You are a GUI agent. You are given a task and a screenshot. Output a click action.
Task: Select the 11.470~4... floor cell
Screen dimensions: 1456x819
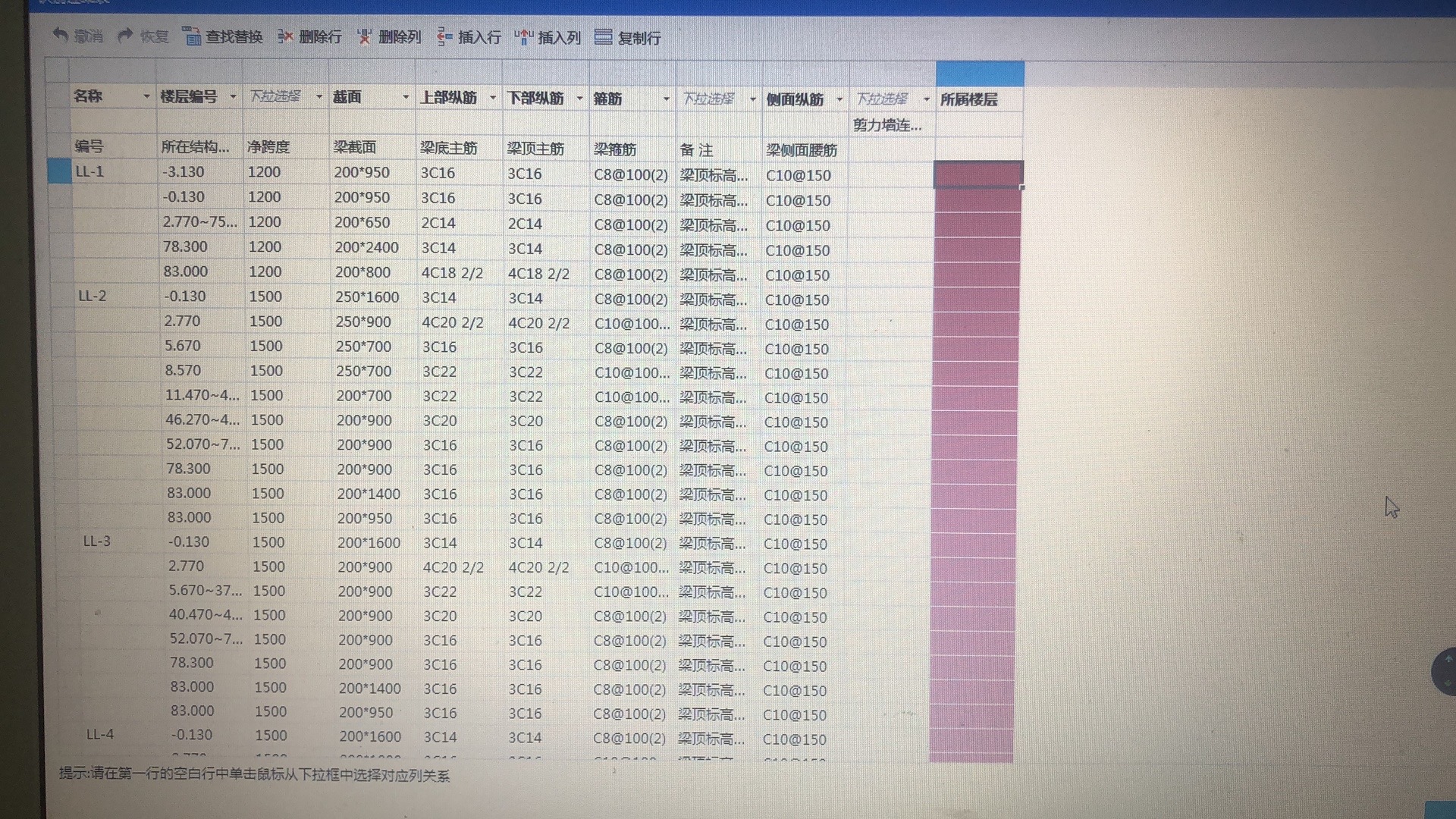coord(202,395)
